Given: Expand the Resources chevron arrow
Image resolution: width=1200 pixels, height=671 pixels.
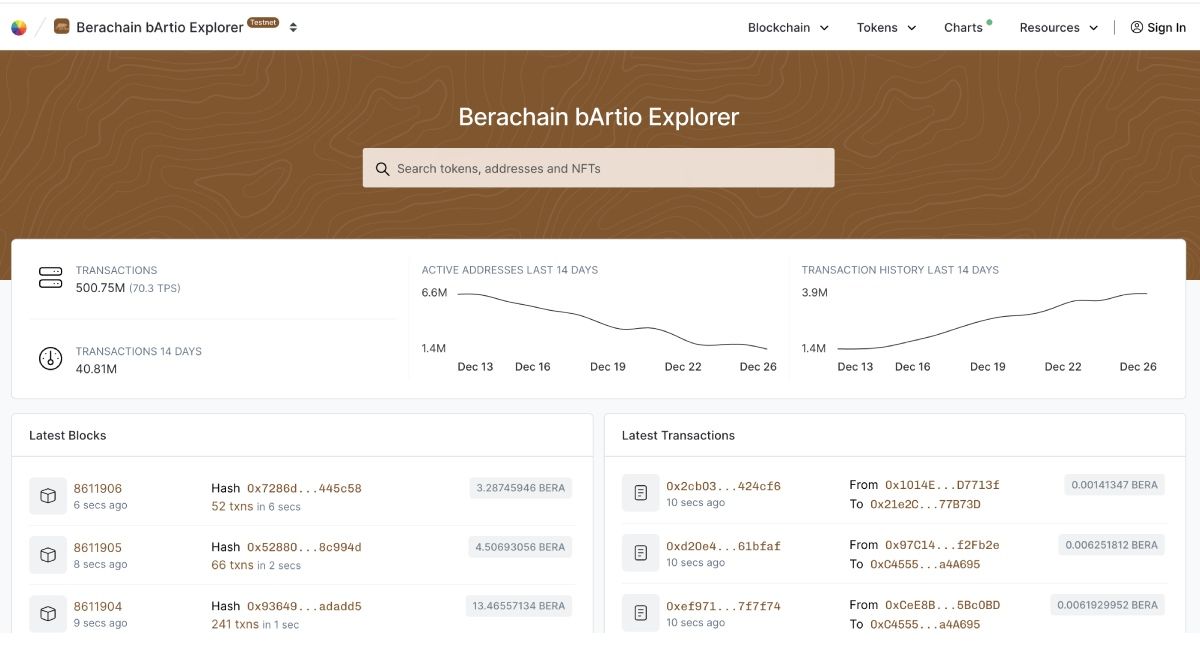Looking at the screenshot, I should point(1093,28).
